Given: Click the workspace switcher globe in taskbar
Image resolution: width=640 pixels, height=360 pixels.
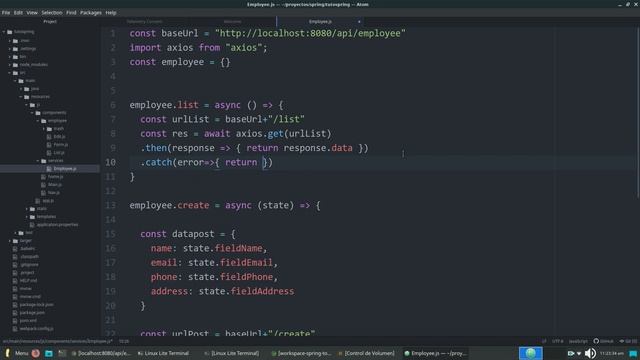Looking at the screenshot, I should click(531, 353).
